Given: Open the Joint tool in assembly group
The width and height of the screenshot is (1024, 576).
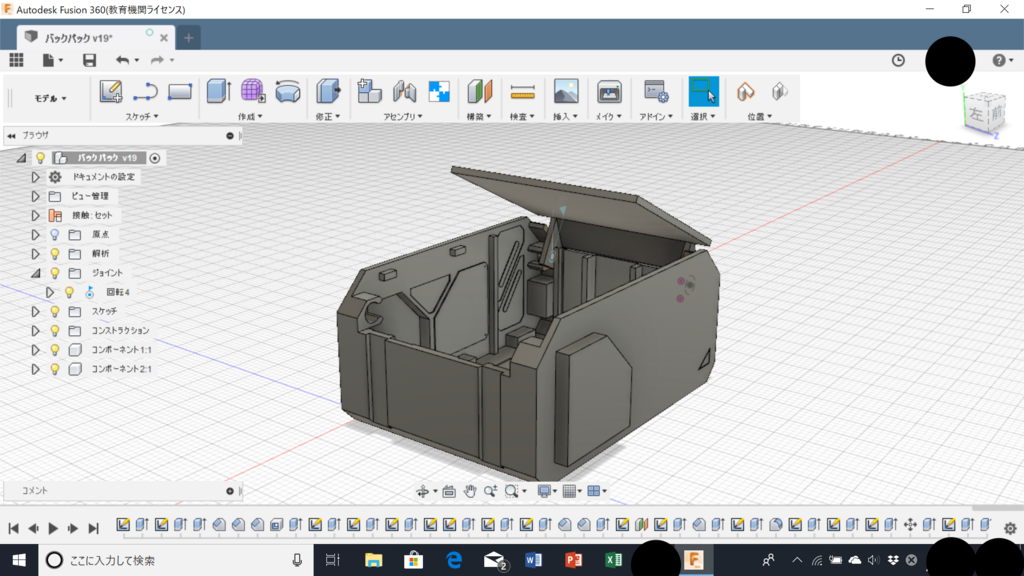Looking at the screenshot, I should 404,91.
